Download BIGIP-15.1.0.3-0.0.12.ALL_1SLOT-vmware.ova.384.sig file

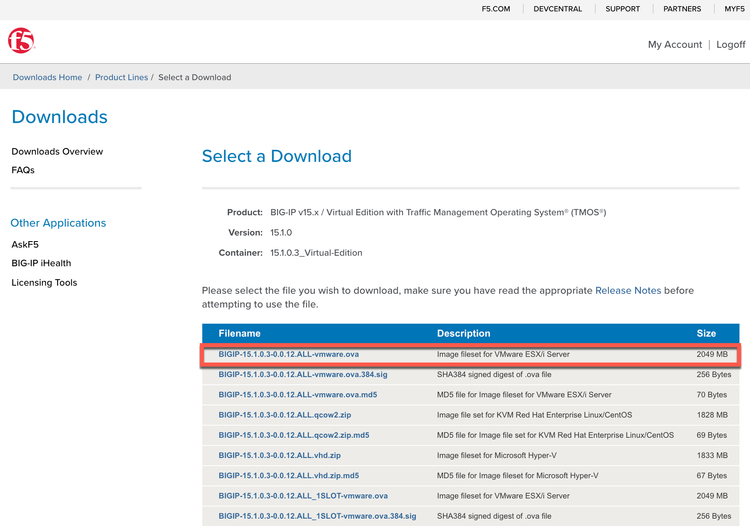pos(317,516)
